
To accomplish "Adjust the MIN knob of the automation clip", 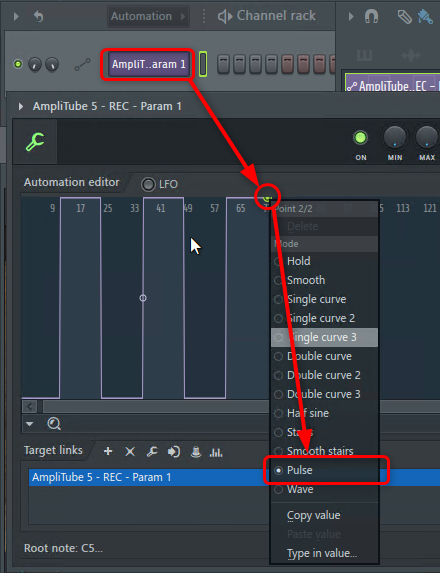I will (x=395, y=138).
